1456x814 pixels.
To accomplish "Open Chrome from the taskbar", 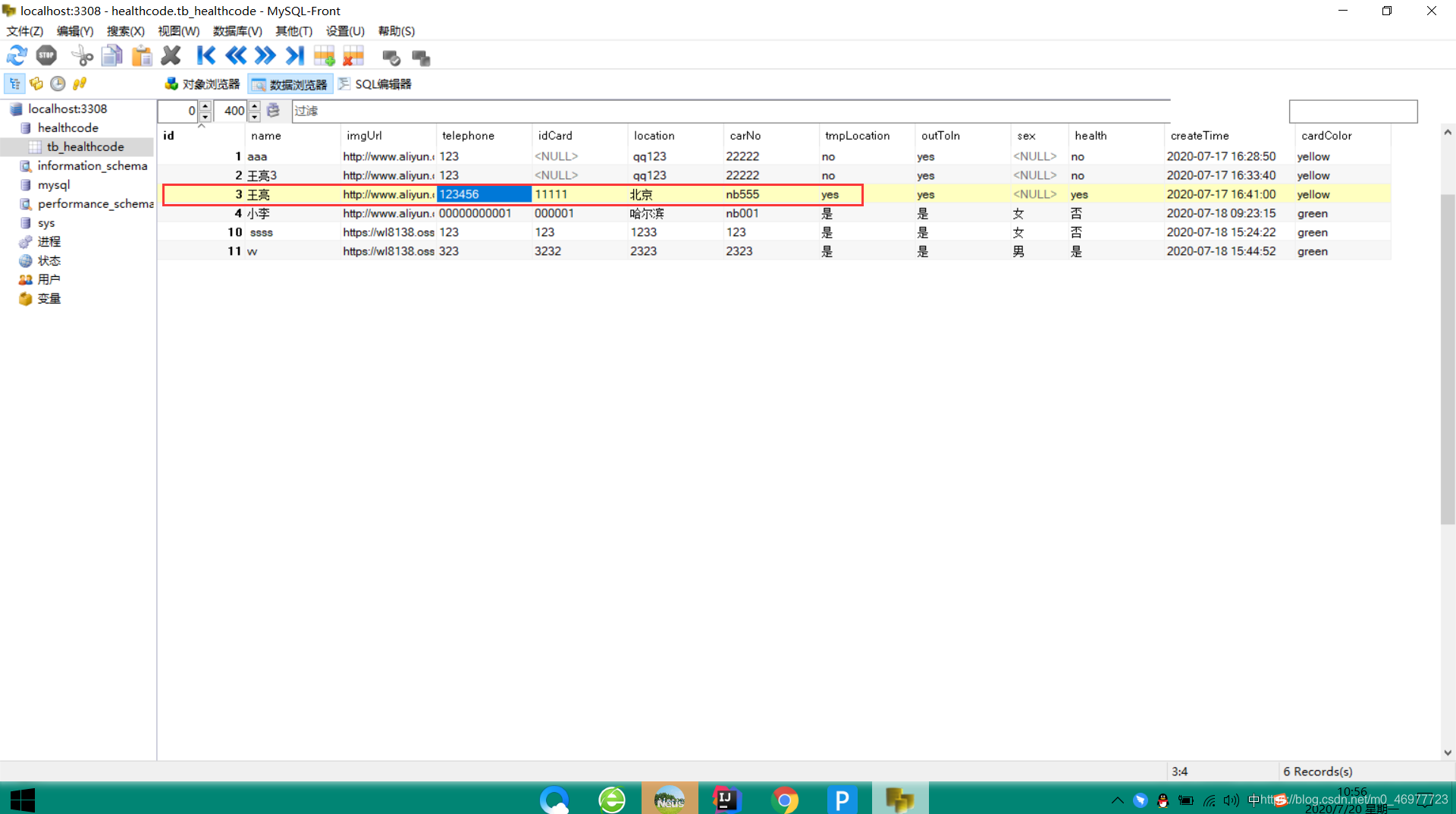I will click(x=785, y=800).
